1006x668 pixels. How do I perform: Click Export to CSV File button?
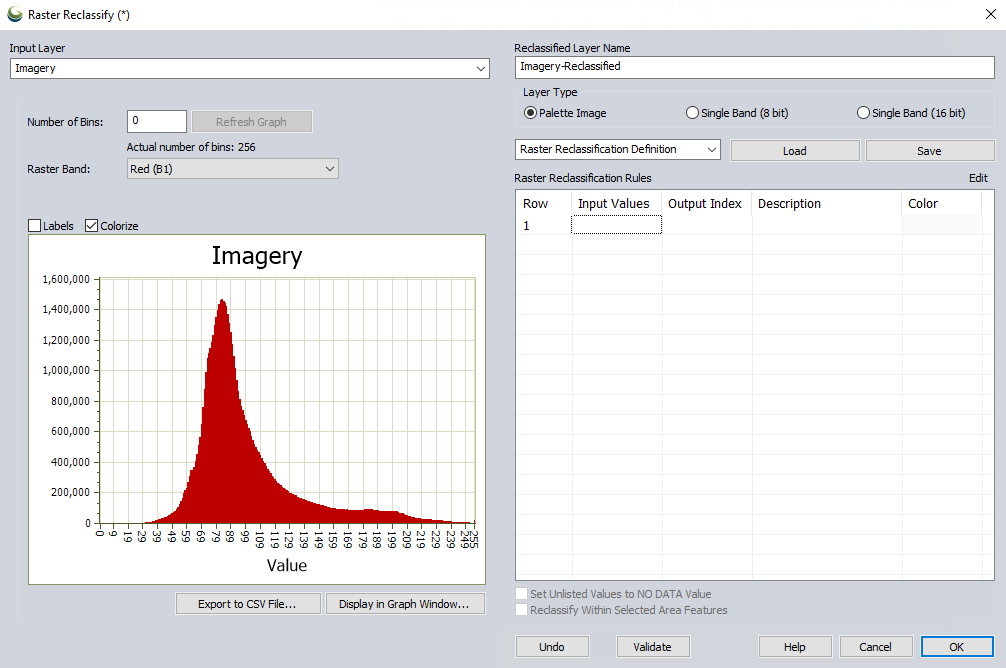(x=247, y=604)
